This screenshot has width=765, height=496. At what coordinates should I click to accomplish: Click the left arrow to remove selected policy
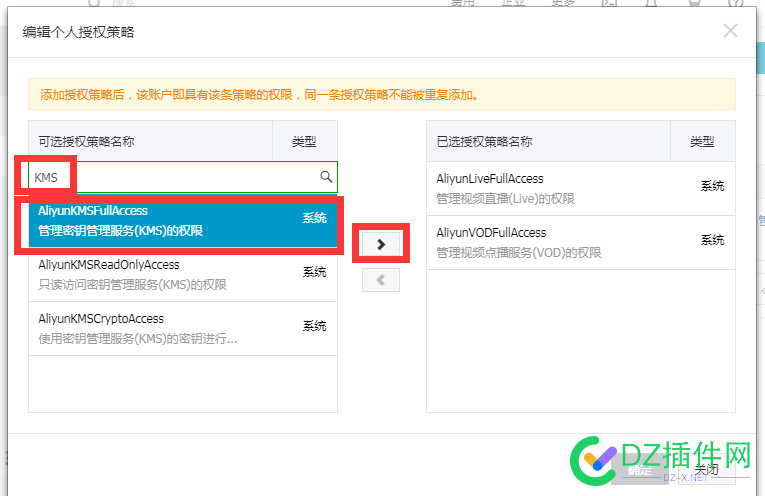[381, 280]
